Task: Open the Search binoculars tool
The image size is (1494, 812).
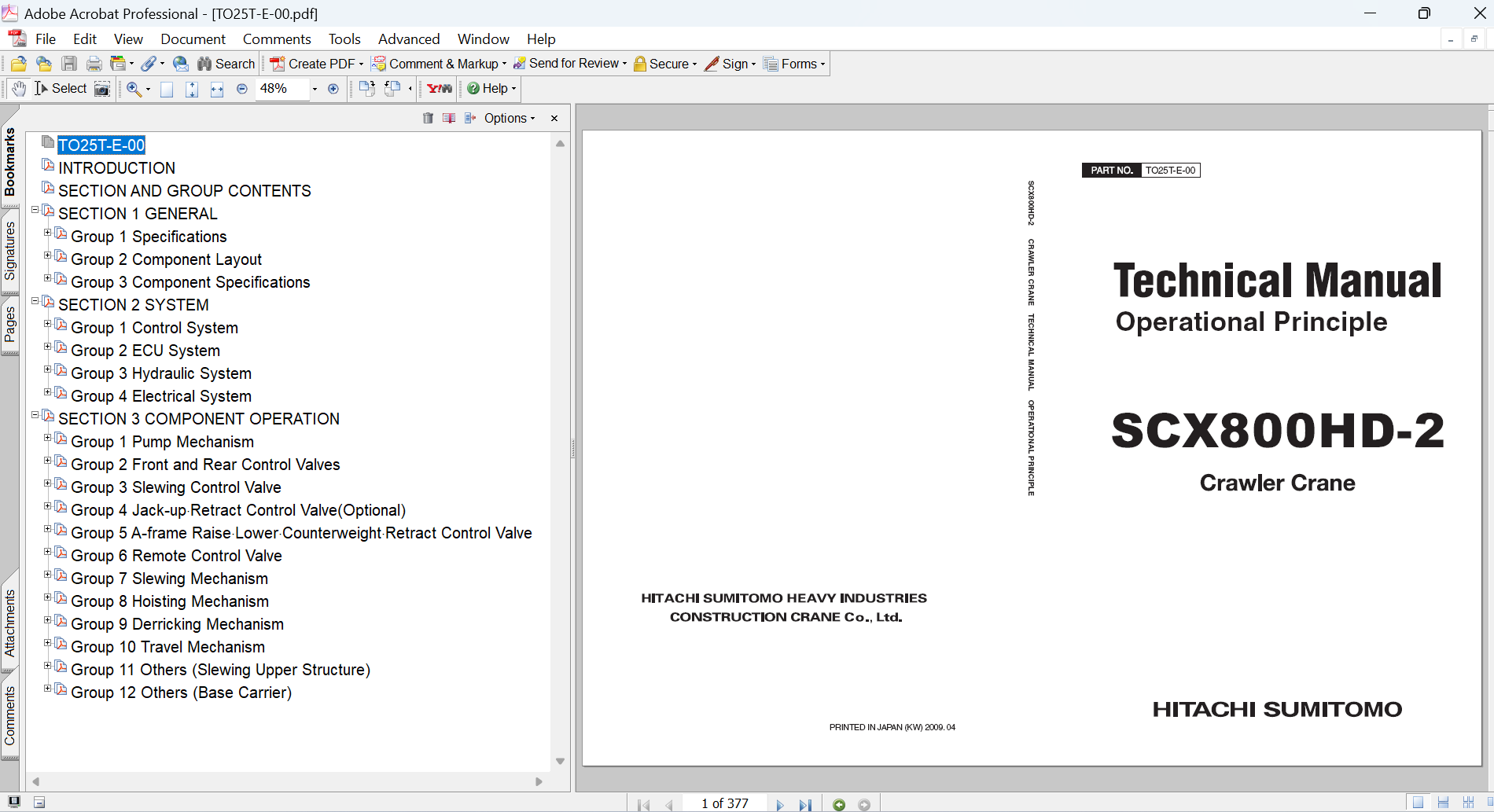Action: click(226, 64)
